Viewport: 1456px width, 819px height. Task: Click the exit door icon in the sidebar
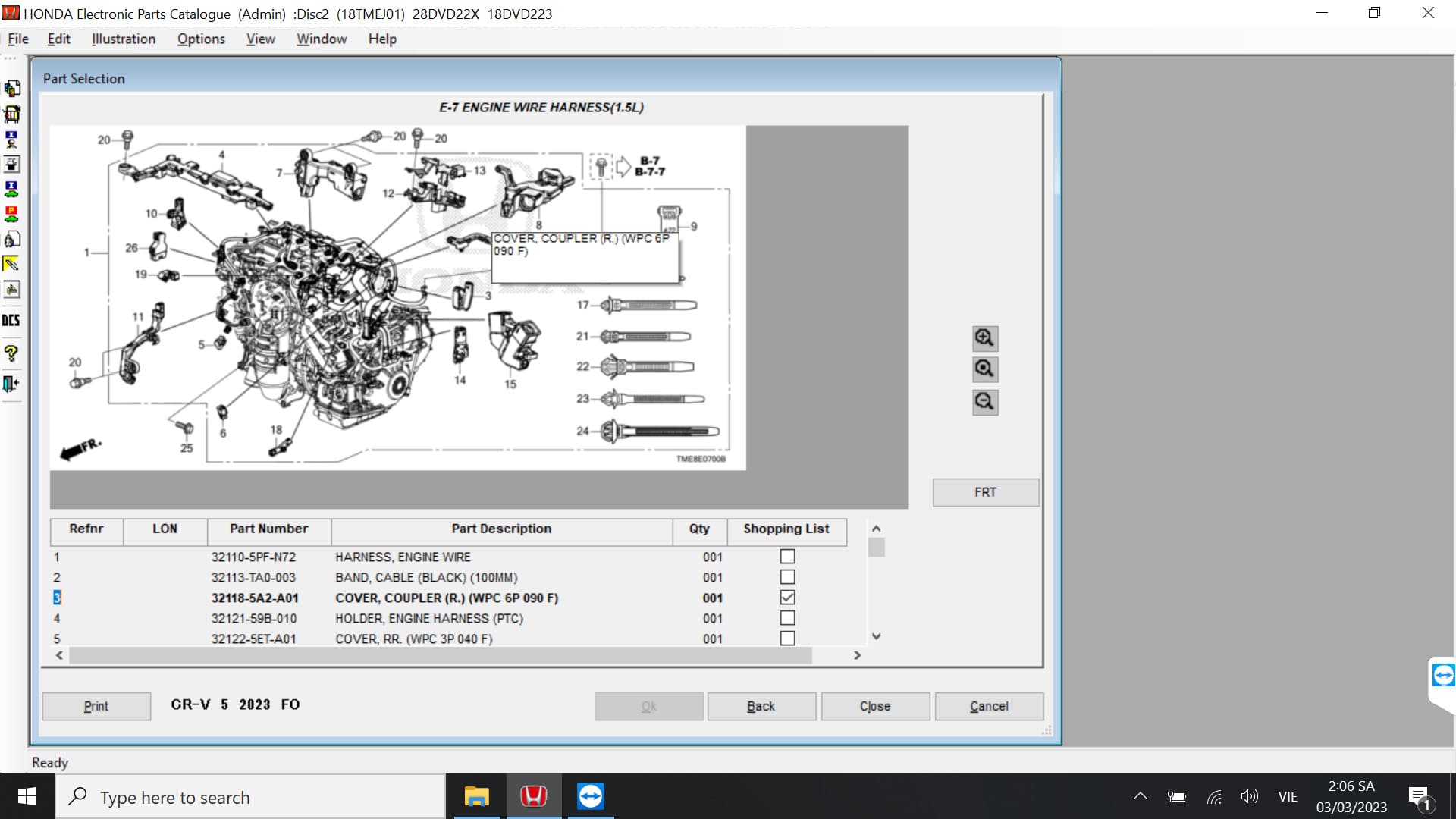point(11,384)
